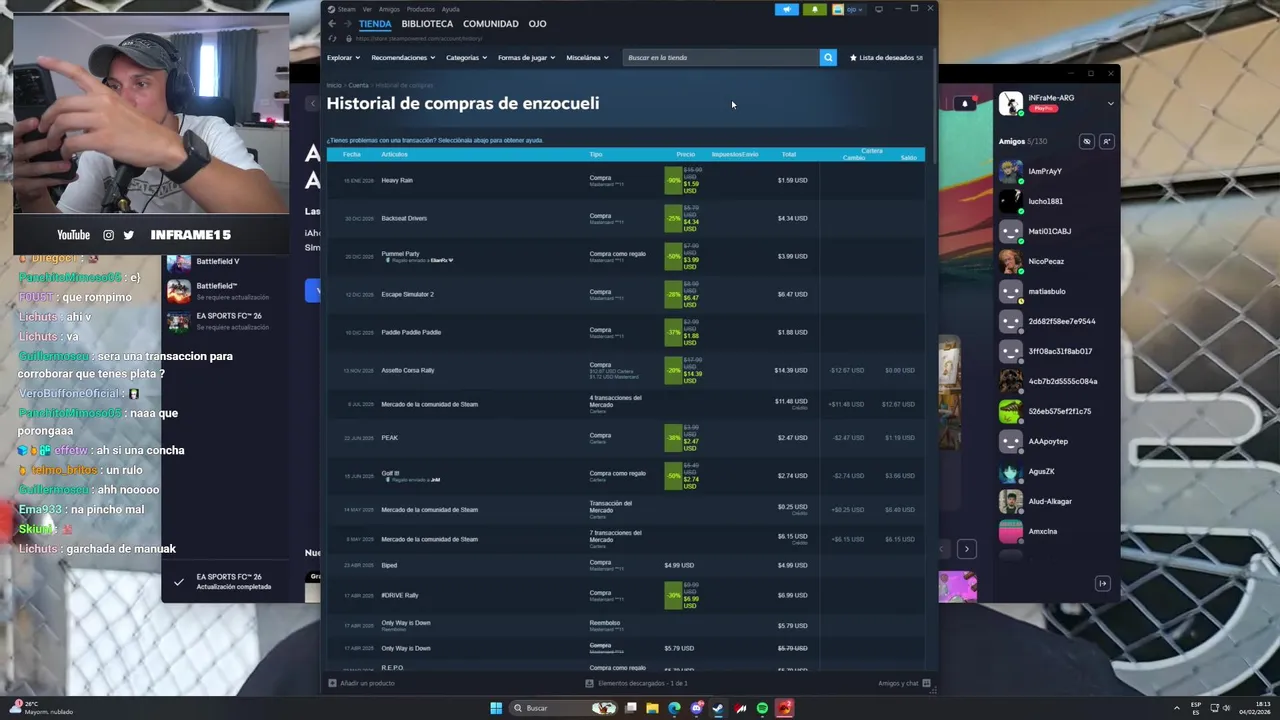Select friend lucho1881

(1056, 202)
